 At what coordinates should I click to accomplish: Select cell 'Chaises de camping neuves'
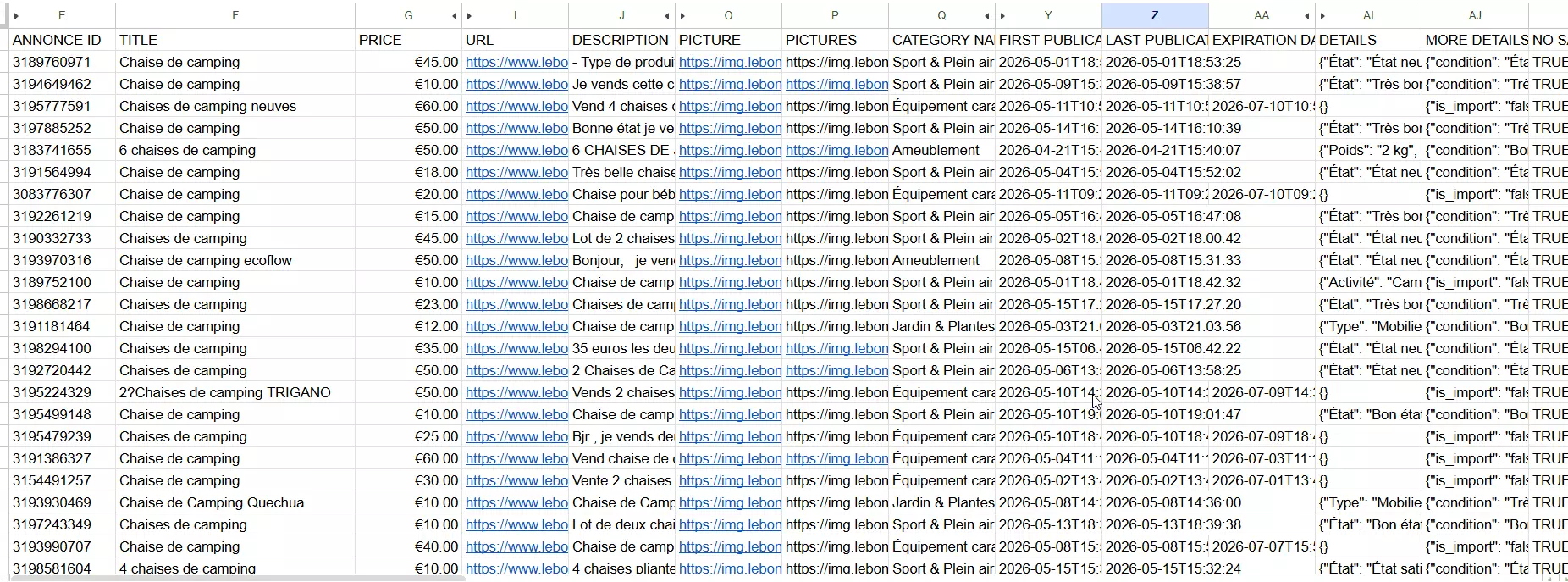tap(235, 106)
